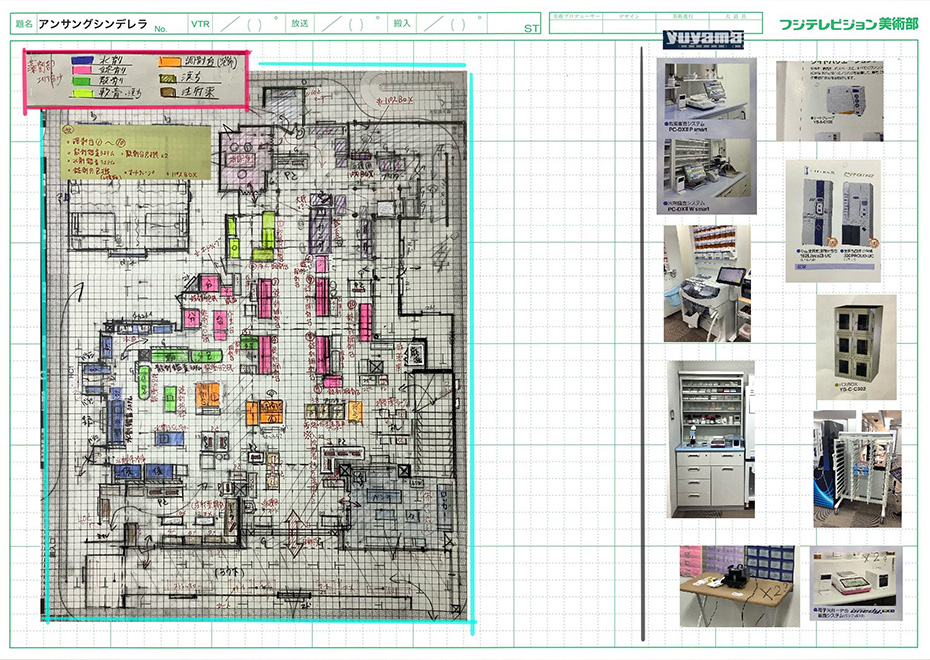Select the white wheeled tray cart photo
The width and height of the screenshot is (930, 660).
click(x=856, y=468)
